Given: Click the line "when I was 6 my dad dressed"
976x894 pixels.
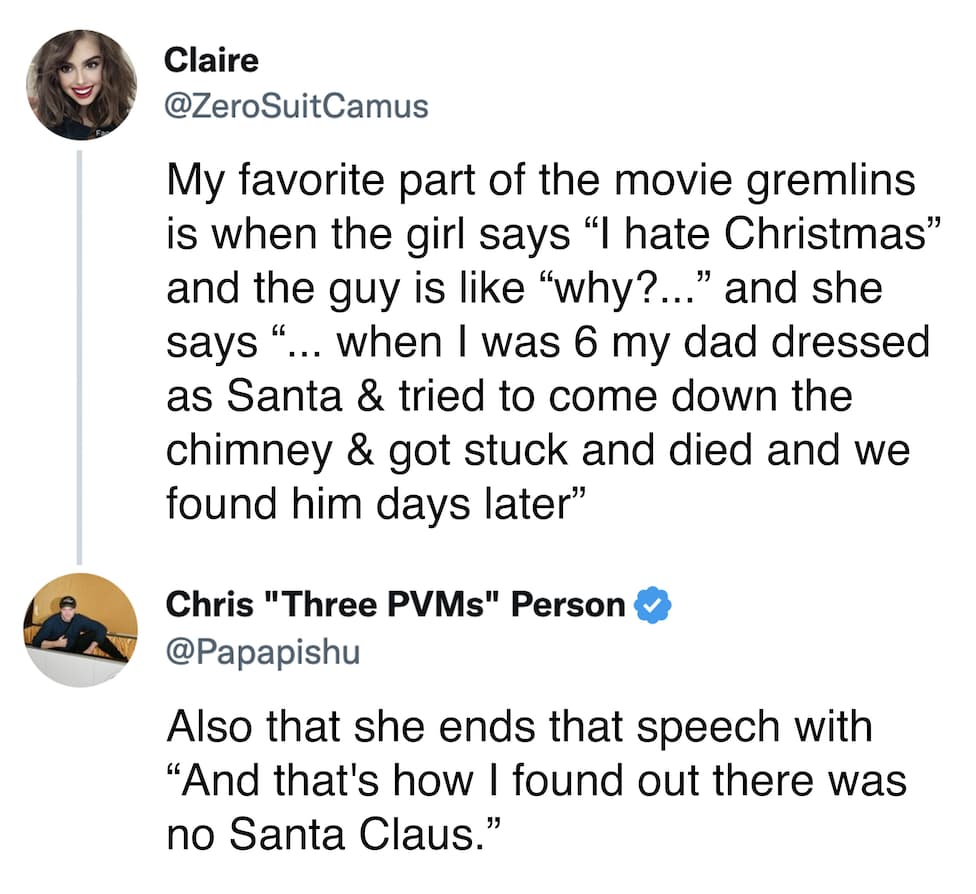Looking at the screenshot, I should pos(548,342).
